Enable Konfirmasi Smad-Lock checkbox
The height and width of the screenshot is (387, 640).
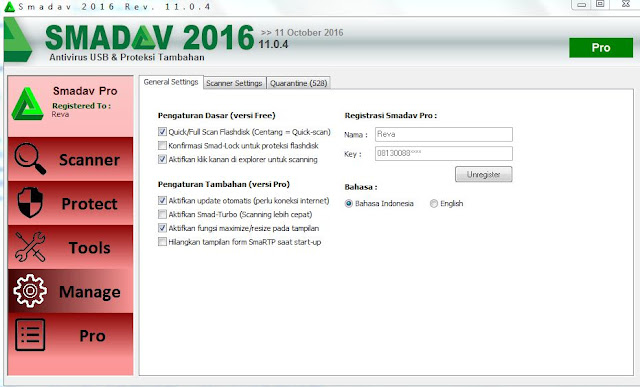[x=162, y=145]
